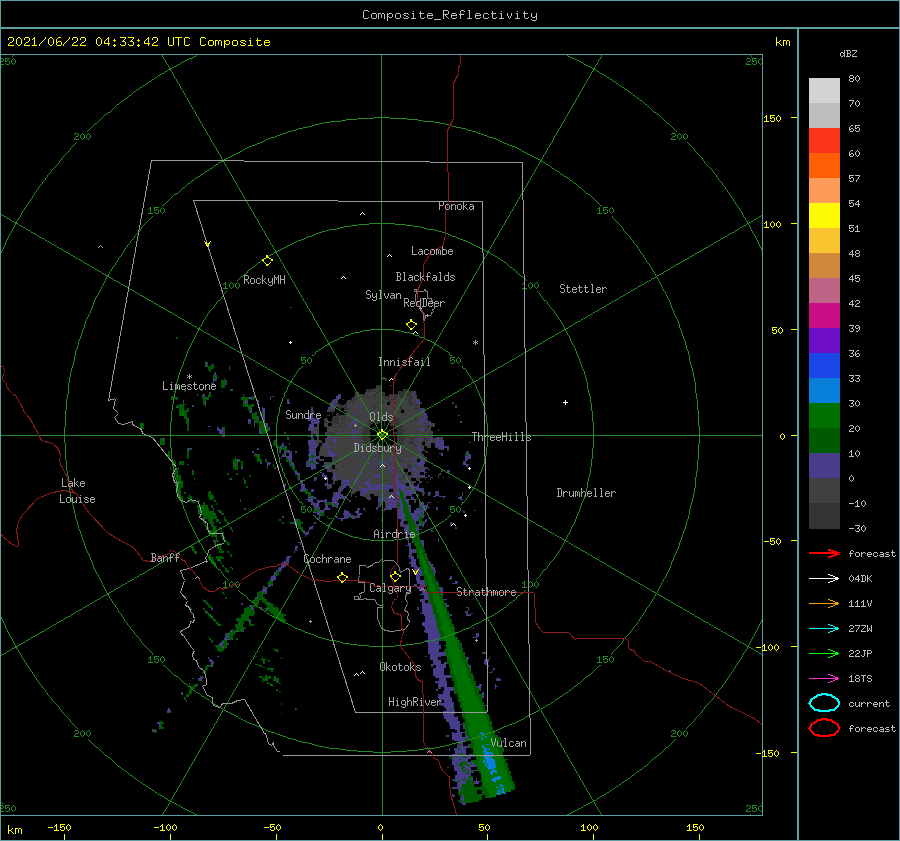Click the Cochrane label

327,559
